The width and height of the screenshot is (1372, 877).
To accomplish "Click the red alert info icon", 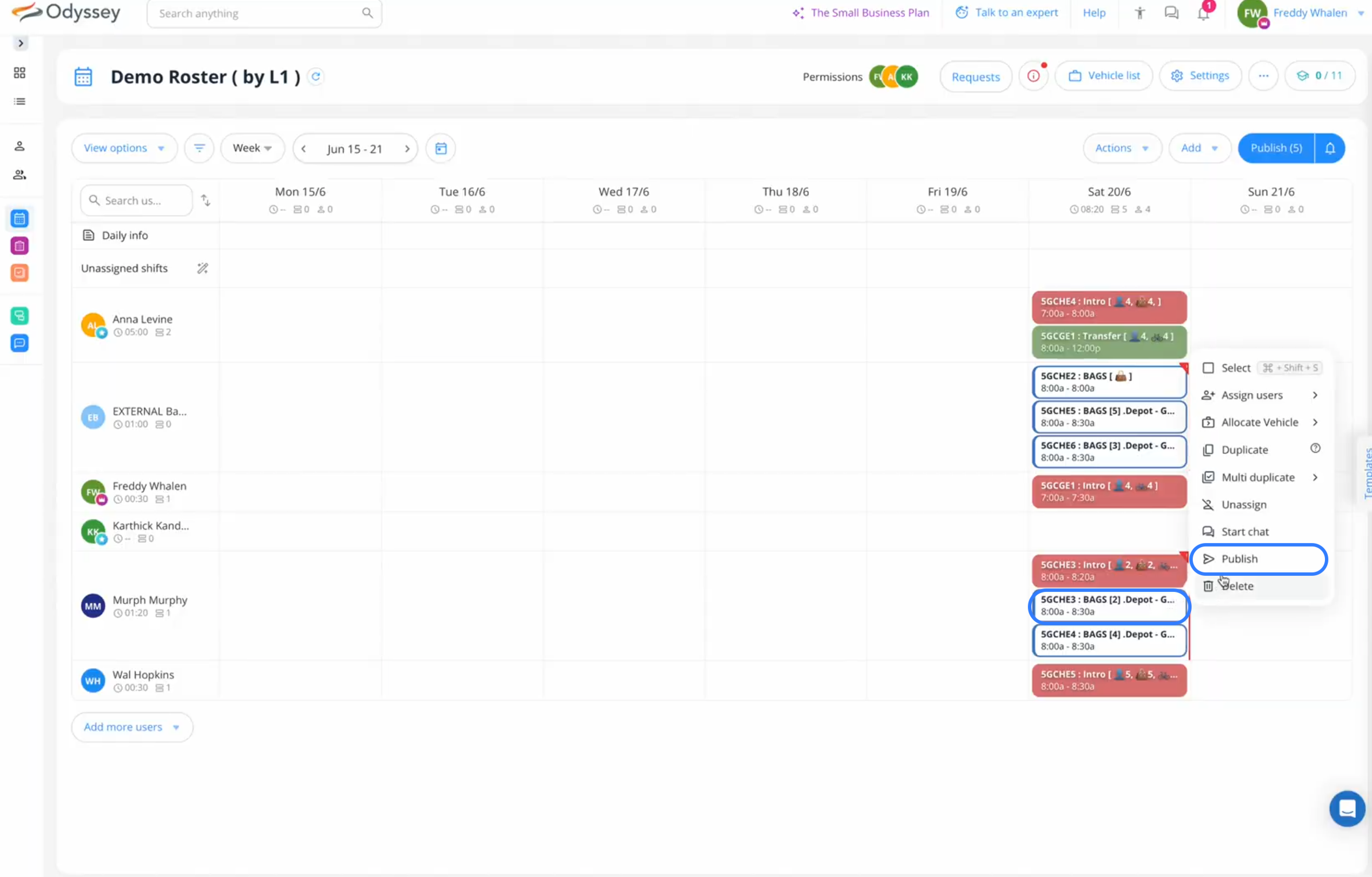I will pos(1033,76).
